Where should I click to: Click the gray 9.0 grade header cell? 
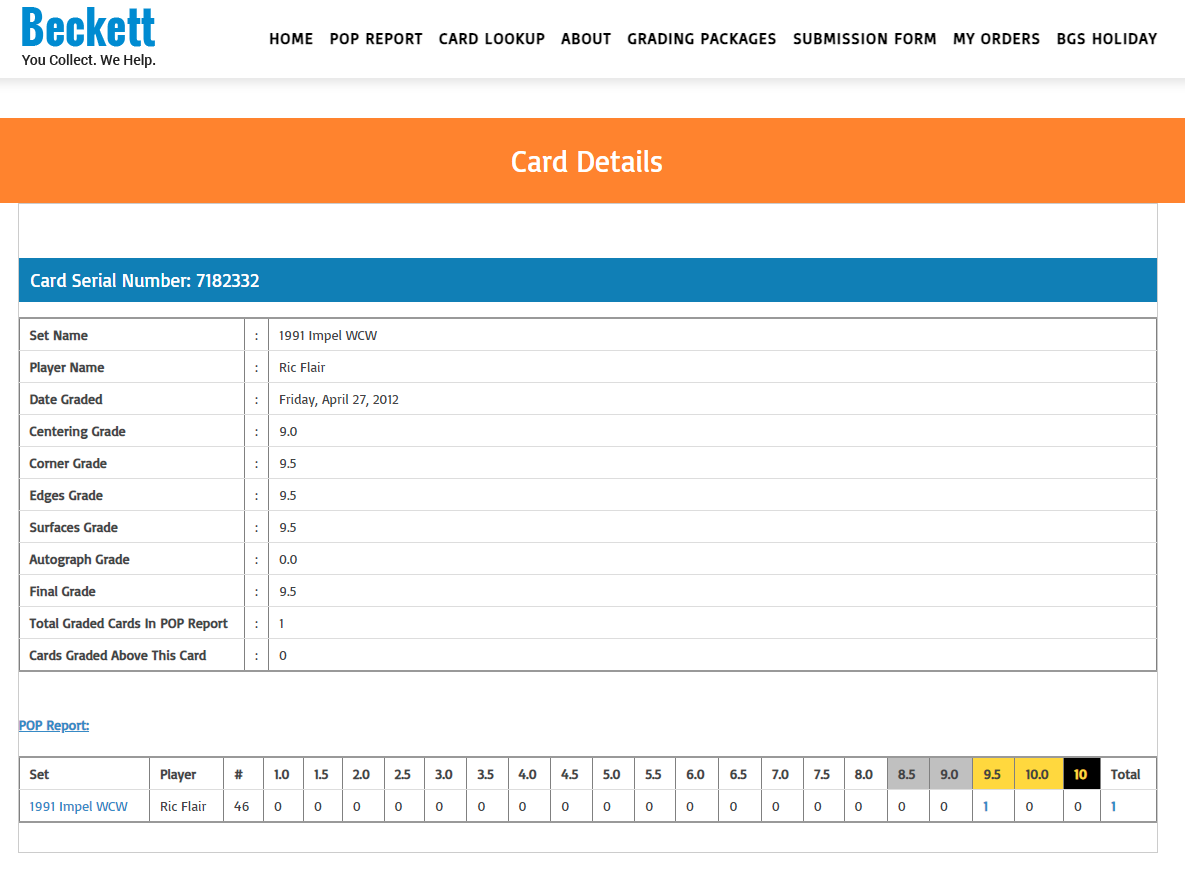950,774
